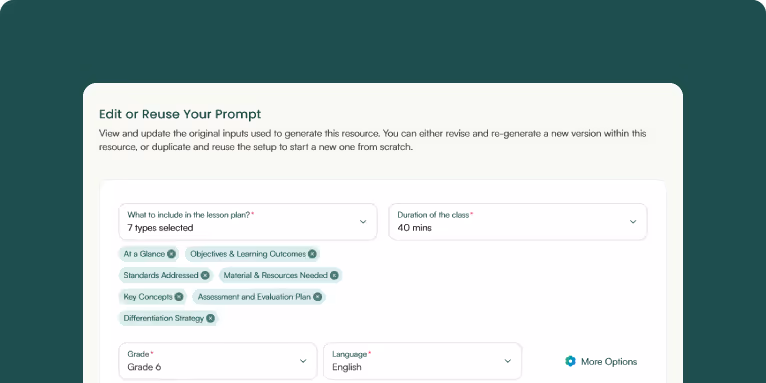Click the 'At a Glance' chip label
This screenshot has width=766, height=383.
(x=144, y=254)
